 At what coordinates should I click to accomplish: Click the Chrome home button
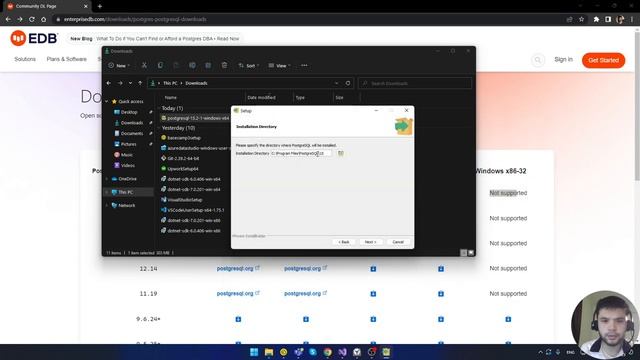click(x=43, y=19)
